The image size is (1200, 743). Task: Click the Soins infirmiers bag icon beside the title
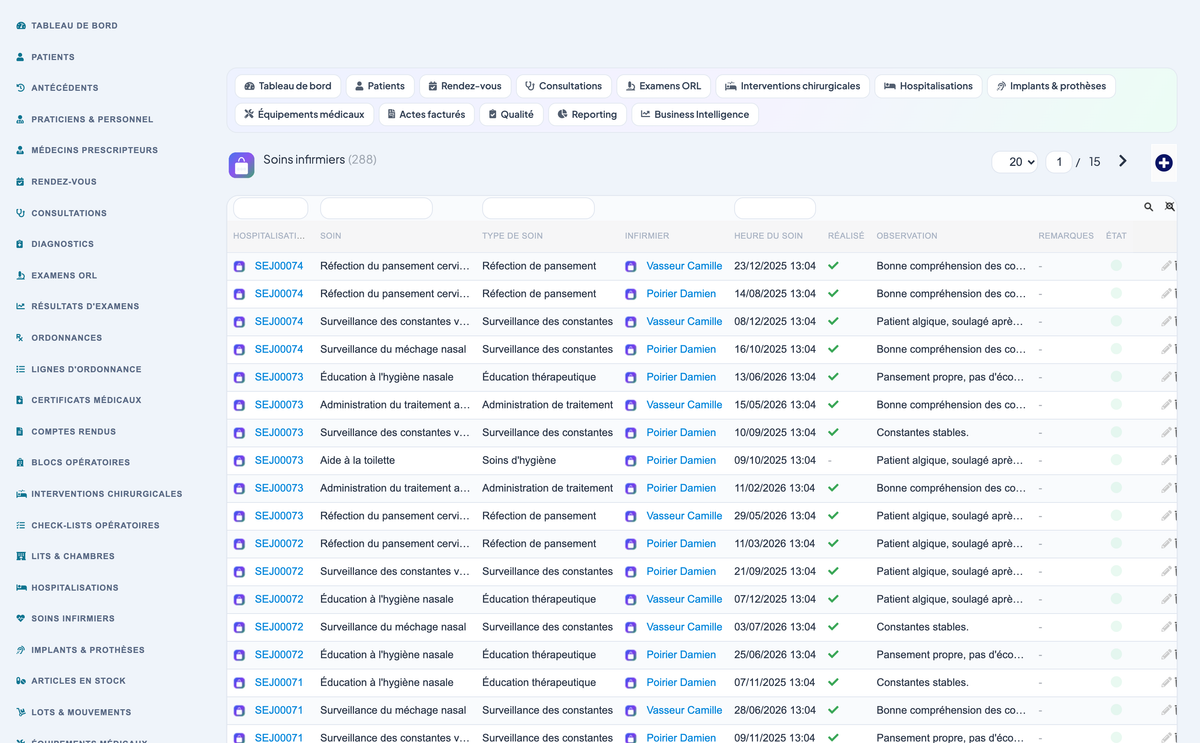pos(241,165)
